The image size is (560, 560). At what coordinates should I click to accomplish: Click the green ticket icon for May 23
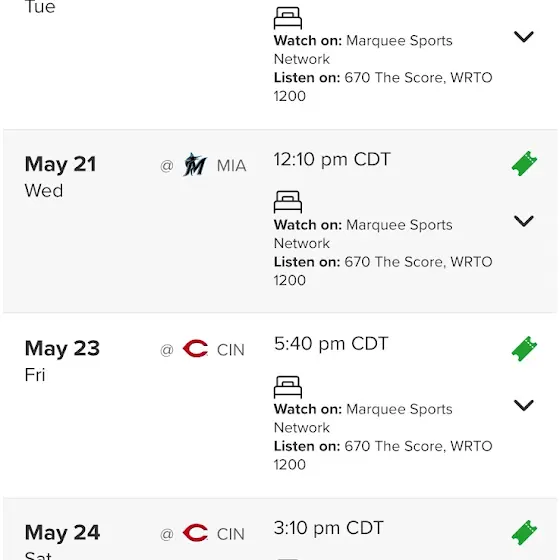tap(524, 349)
